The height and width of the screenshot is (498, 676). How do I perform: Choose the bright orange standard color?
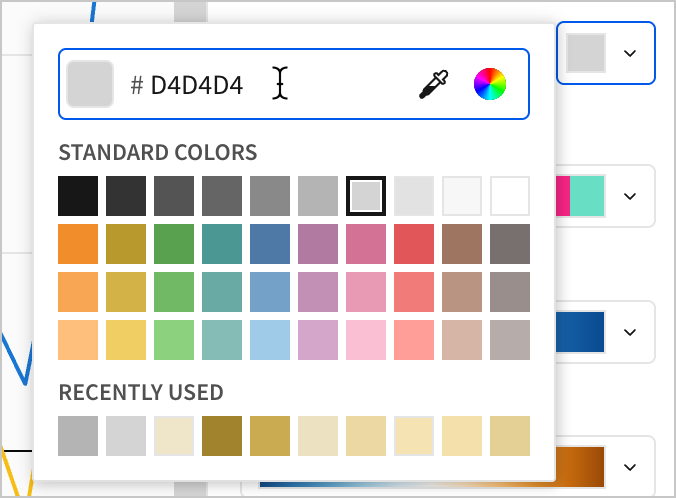[x=78, y=244]
